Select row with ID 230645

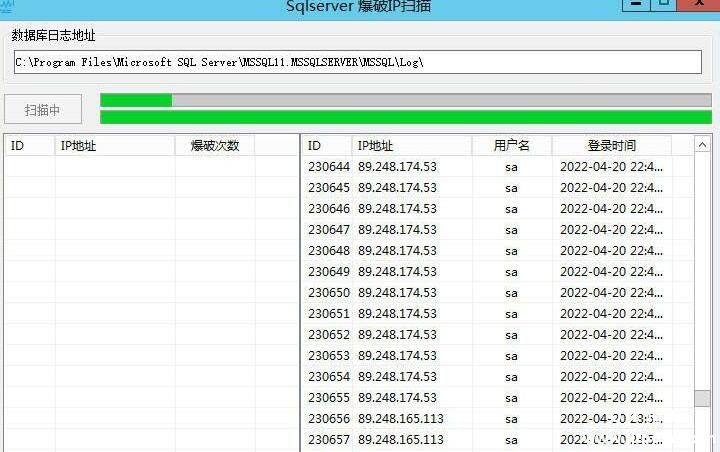[498, 187]
